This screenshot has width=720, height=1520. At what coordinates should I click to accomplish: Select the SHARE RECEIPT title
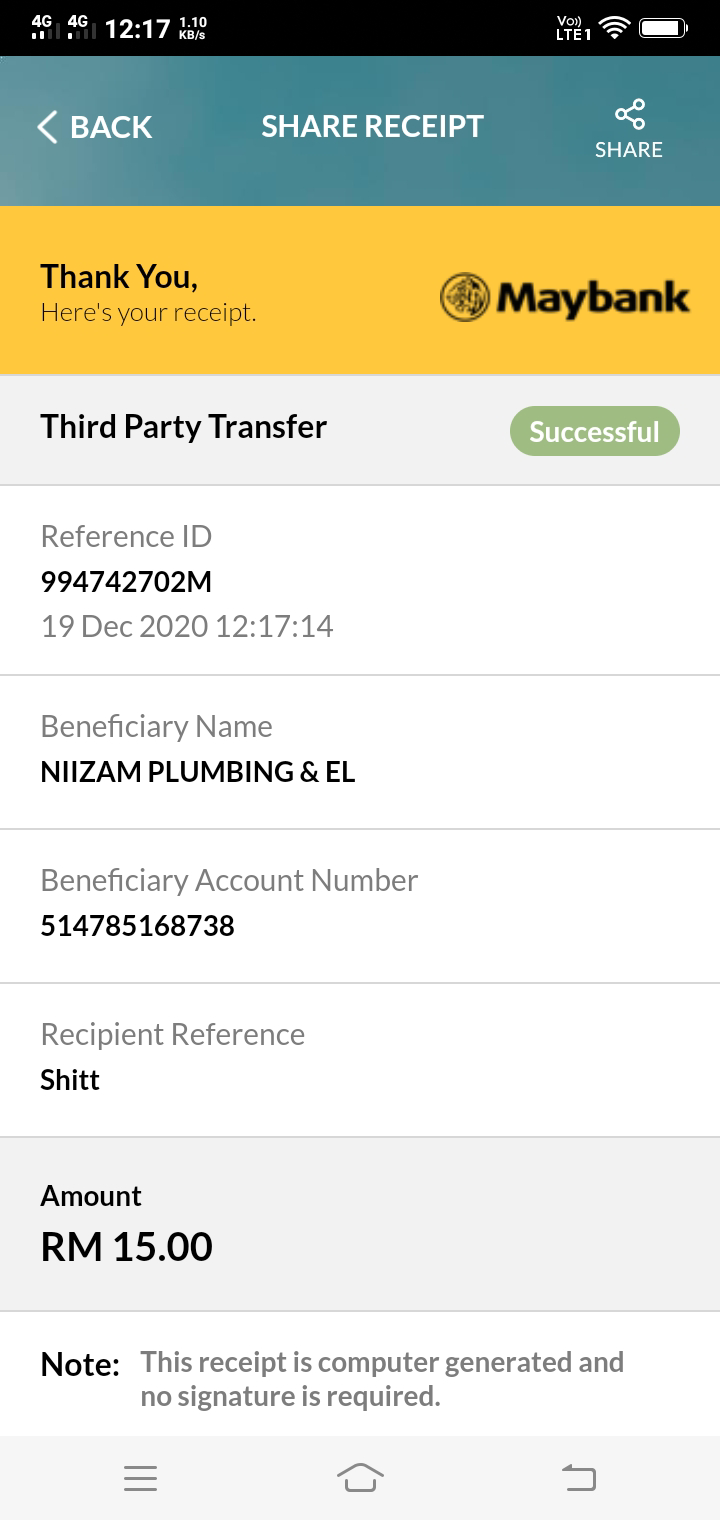click(x=372, y=126)
